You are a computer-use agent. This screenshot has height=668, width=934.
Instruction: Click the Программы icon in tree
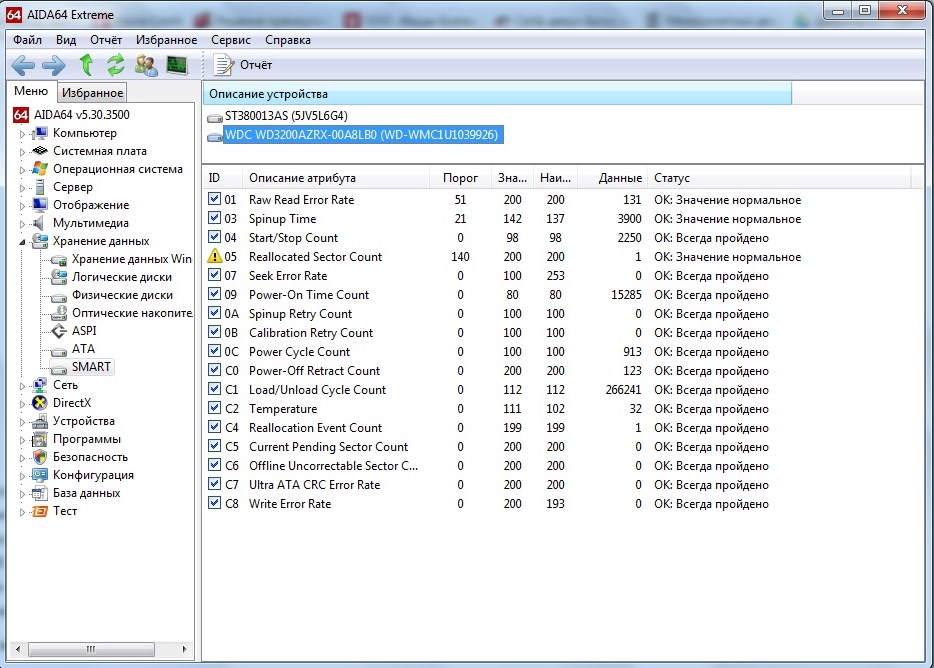tap(40, 439)
